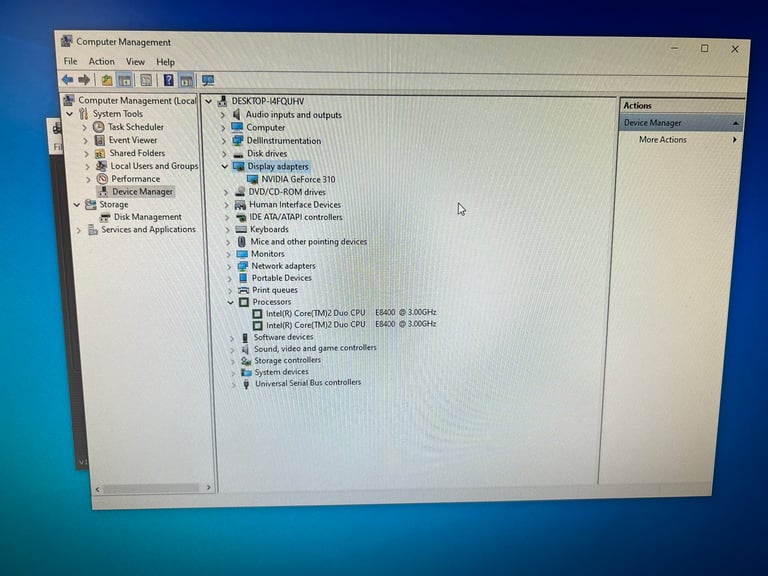Click the Network adapters icon
The image size is (768, 576).
click(242, 266)
